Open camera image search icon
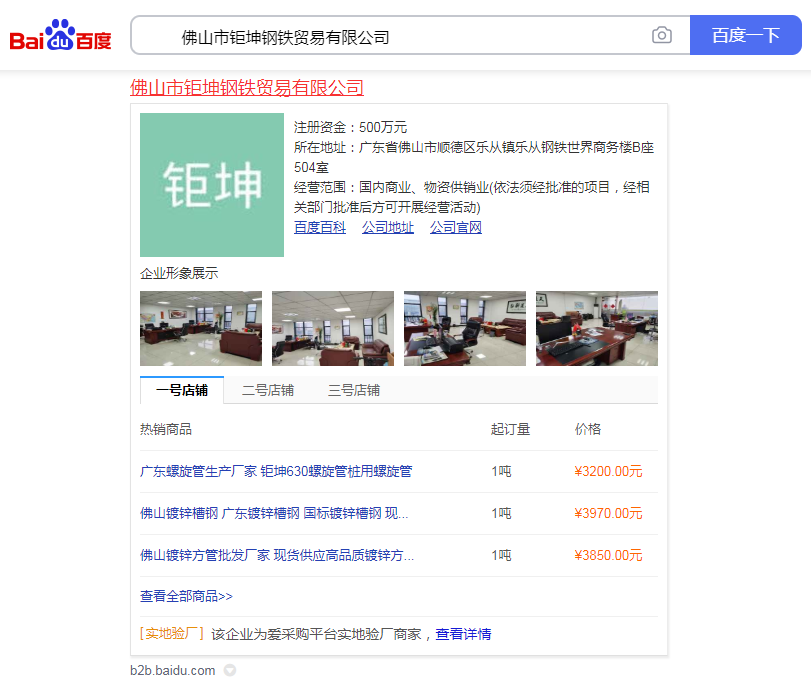The height and width of the screenshot is (684, 811). click(x=662, y=35)
